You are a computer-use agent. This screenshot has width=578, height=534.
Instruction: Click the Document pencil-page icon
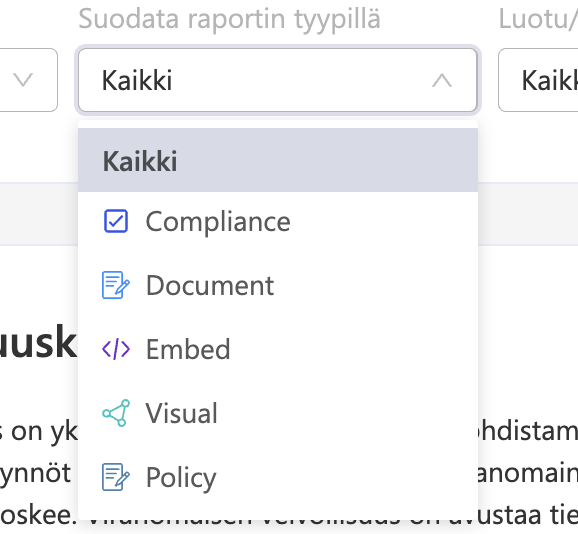click(116, 285)
